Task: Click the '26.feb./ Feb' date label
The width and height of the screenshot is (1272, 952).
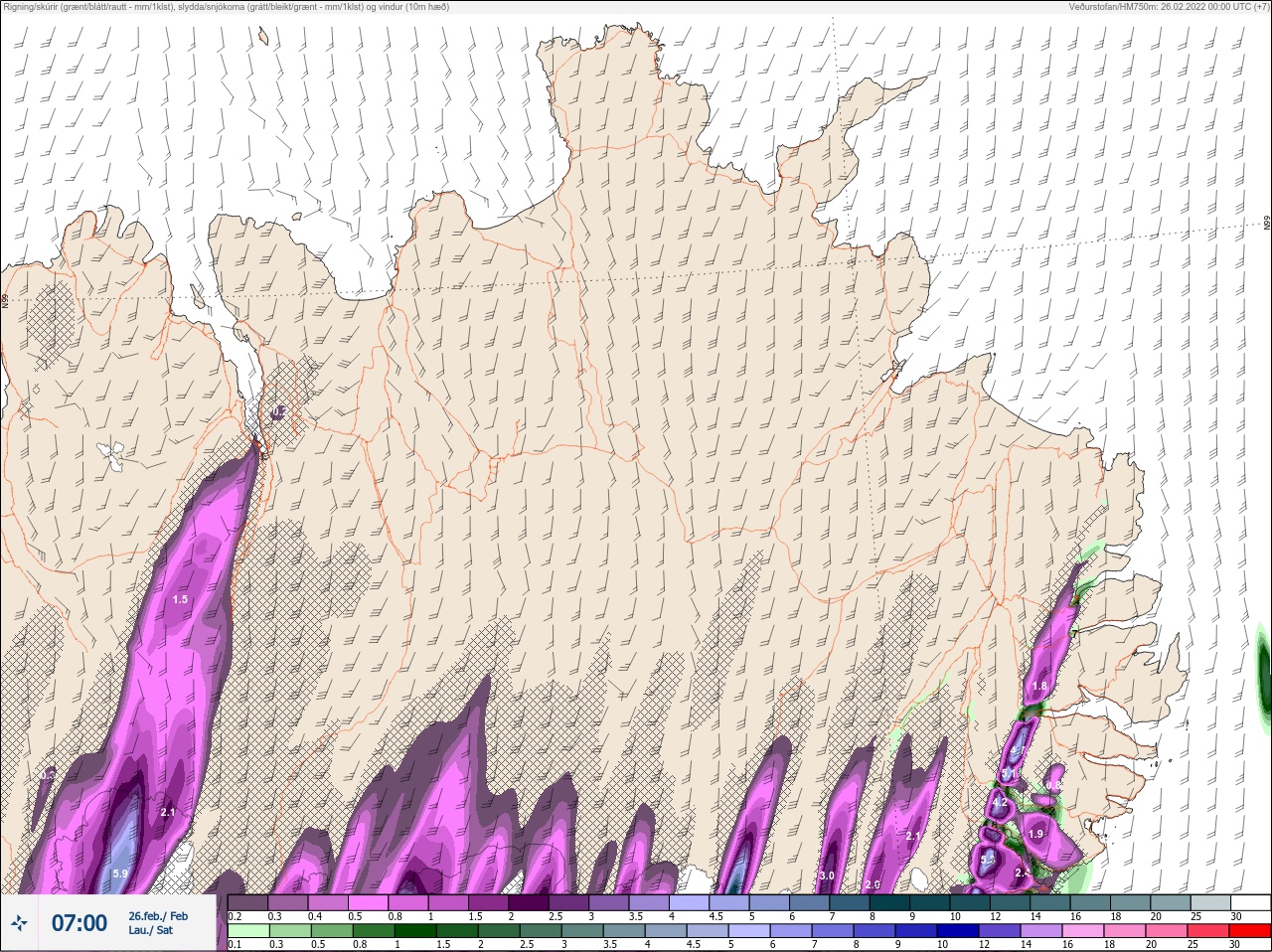Action: click(158, 916)
